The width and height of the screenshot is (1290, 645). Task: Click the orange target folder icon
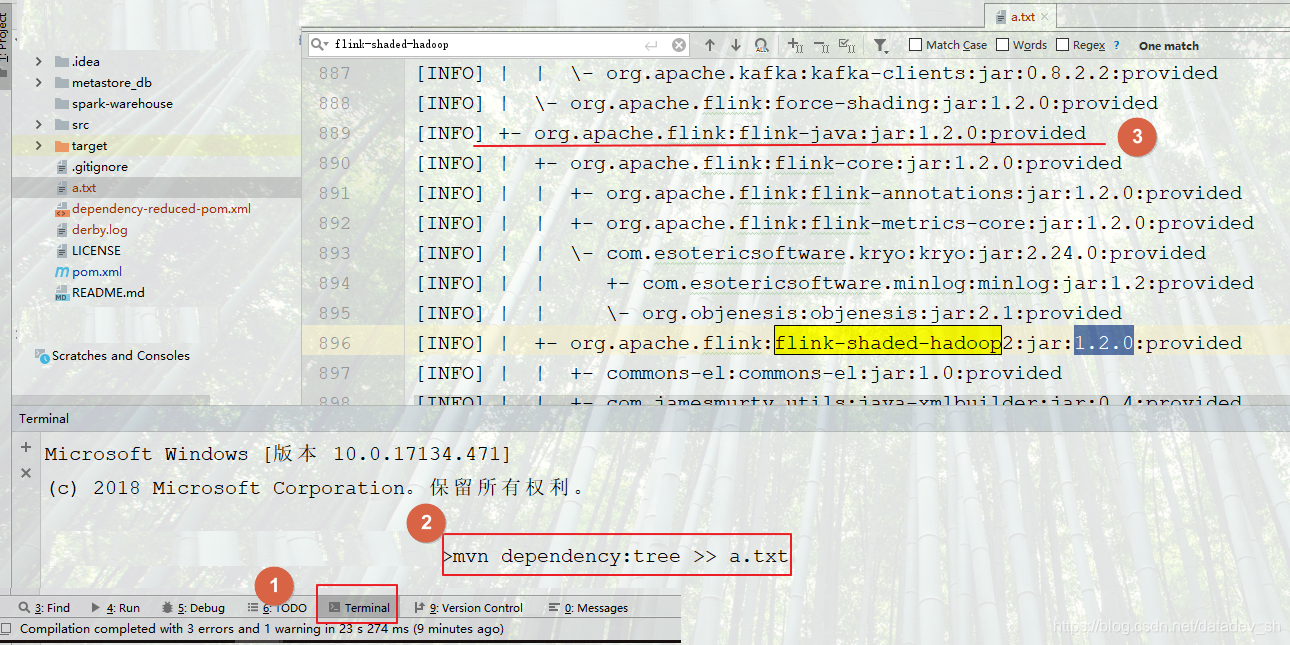pos(62,145)
